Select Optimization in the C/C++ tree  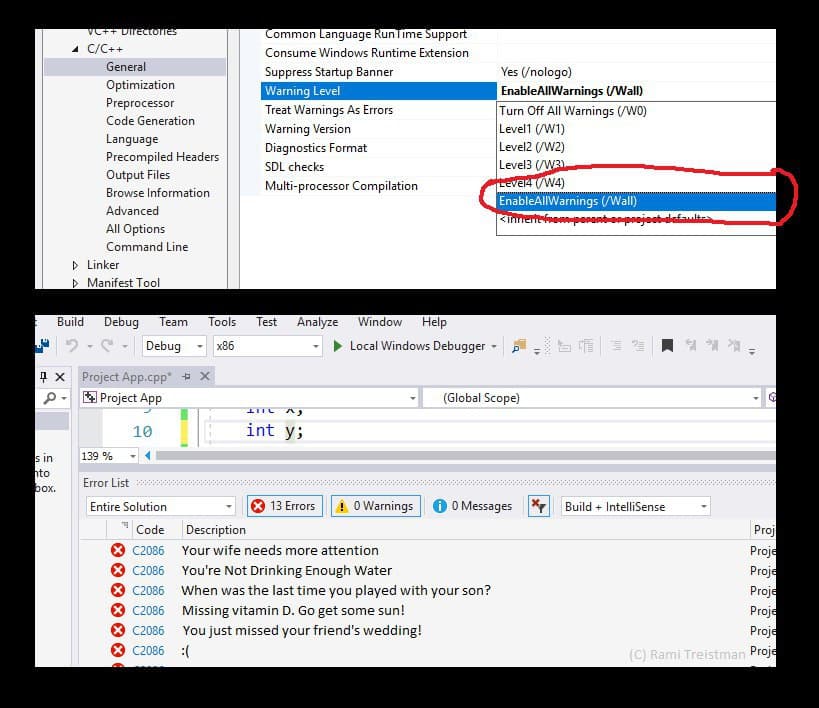tap(140, 85)
